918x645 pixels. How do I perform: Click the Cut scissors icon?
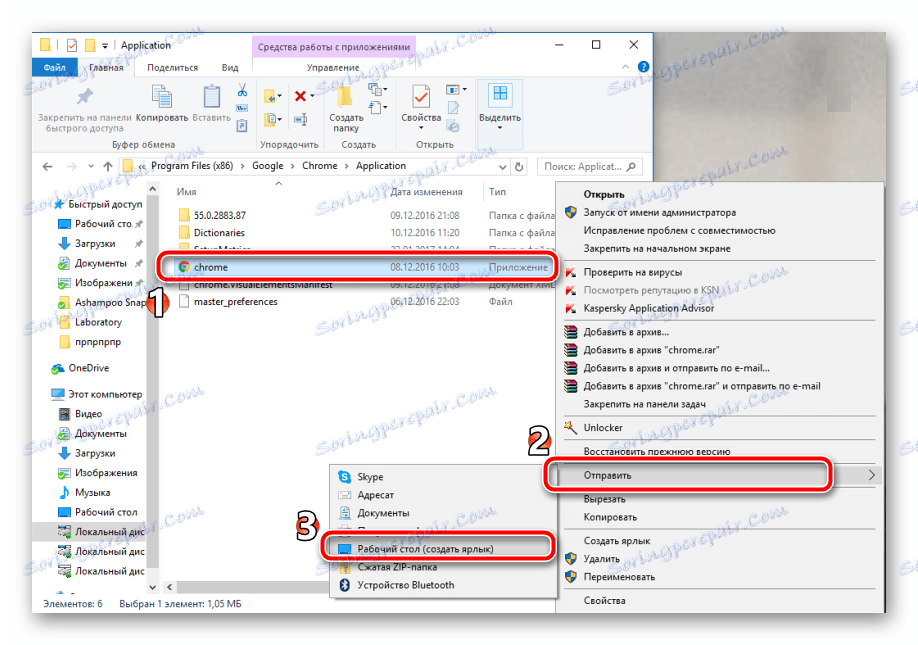click(x=242, y=90)
